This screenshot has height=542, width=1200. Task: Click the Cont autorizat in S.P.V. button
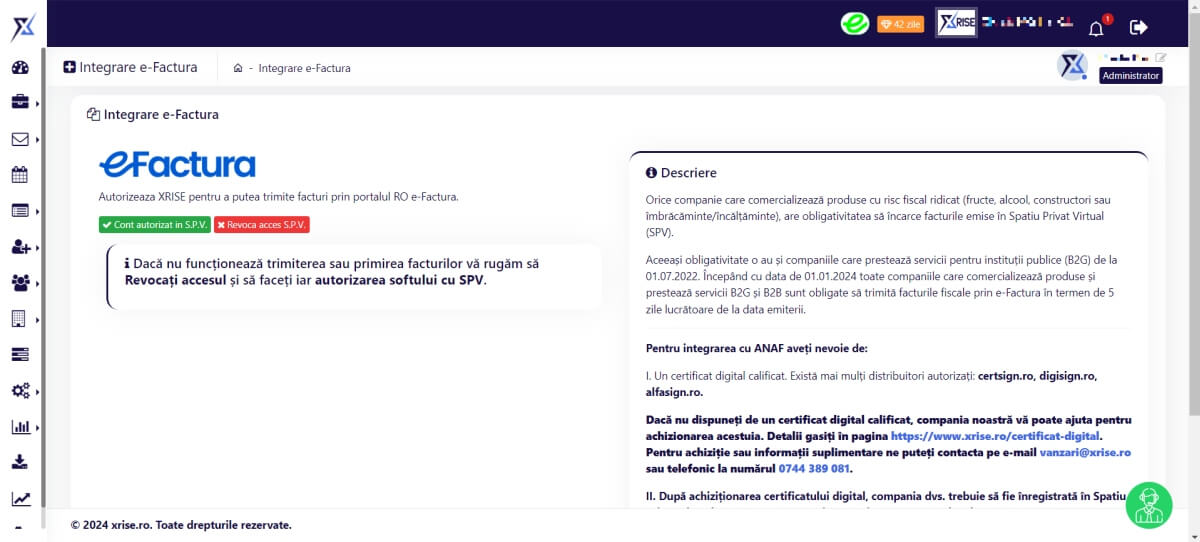click(x=155, y=225)
